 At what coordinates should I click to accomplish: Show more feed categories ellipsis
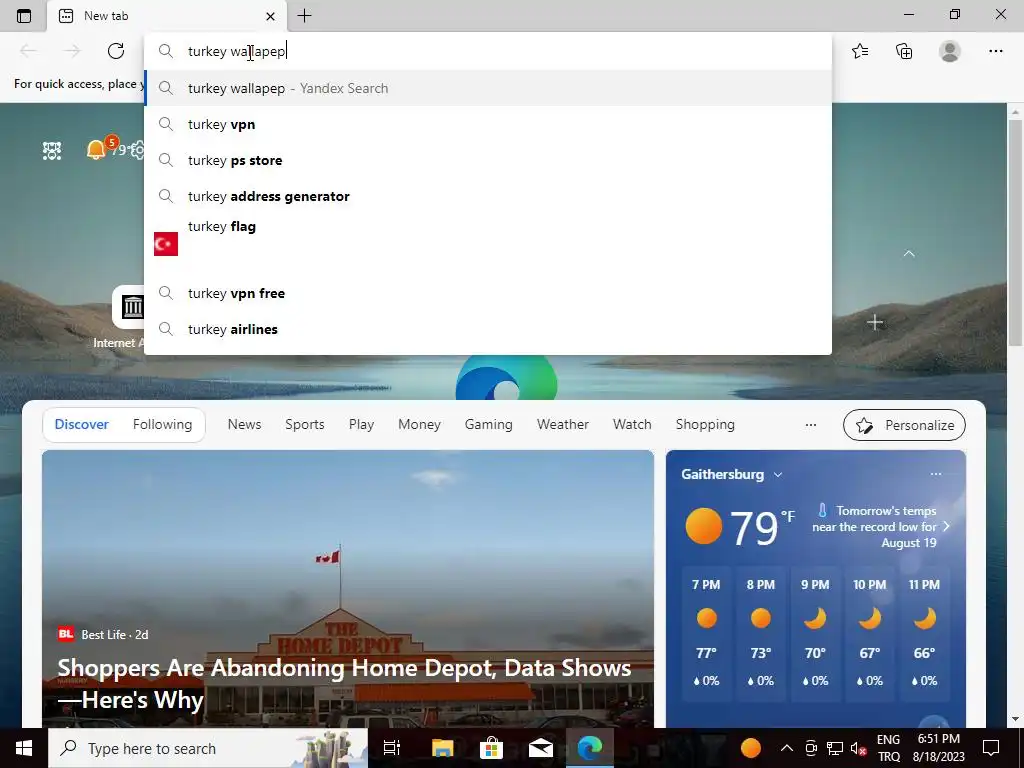pyautogui.click(x=811, y=425)
